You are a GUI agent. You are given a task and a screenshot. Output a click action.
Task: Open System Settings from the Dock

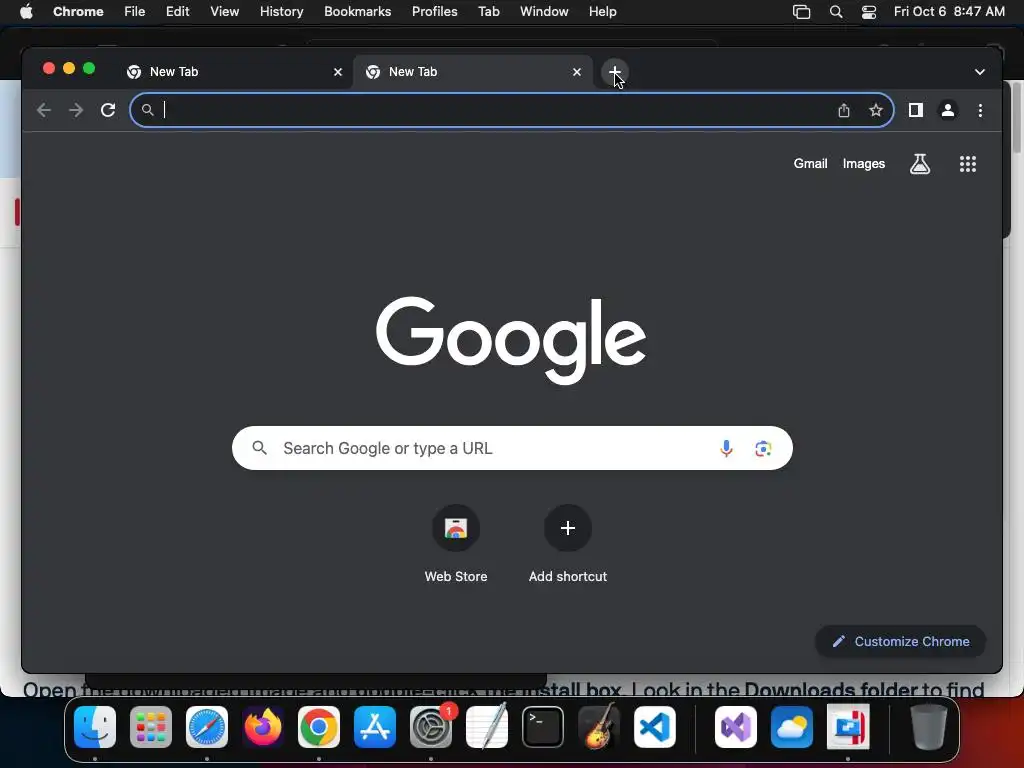click(431, 727)
